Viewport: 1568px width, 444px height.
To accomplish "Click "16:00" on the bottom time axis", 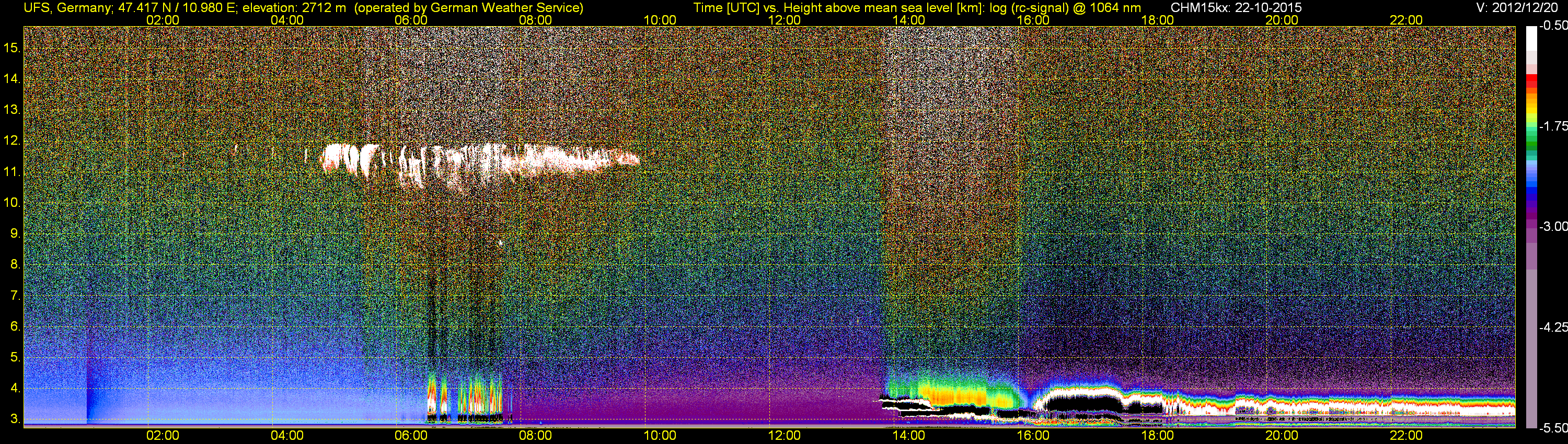I will [1033, 436].
